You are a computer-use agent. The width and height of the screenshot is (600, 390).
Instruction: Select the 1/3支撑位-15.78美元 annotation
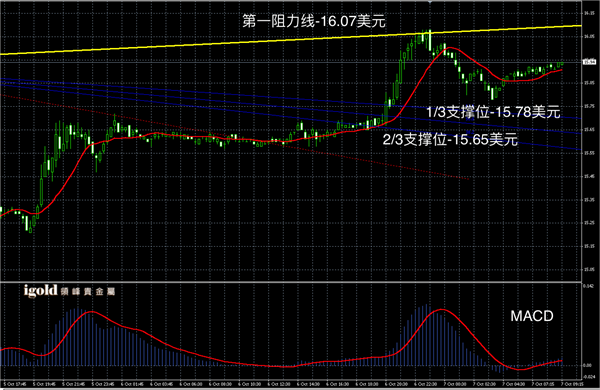click(493, 112)
